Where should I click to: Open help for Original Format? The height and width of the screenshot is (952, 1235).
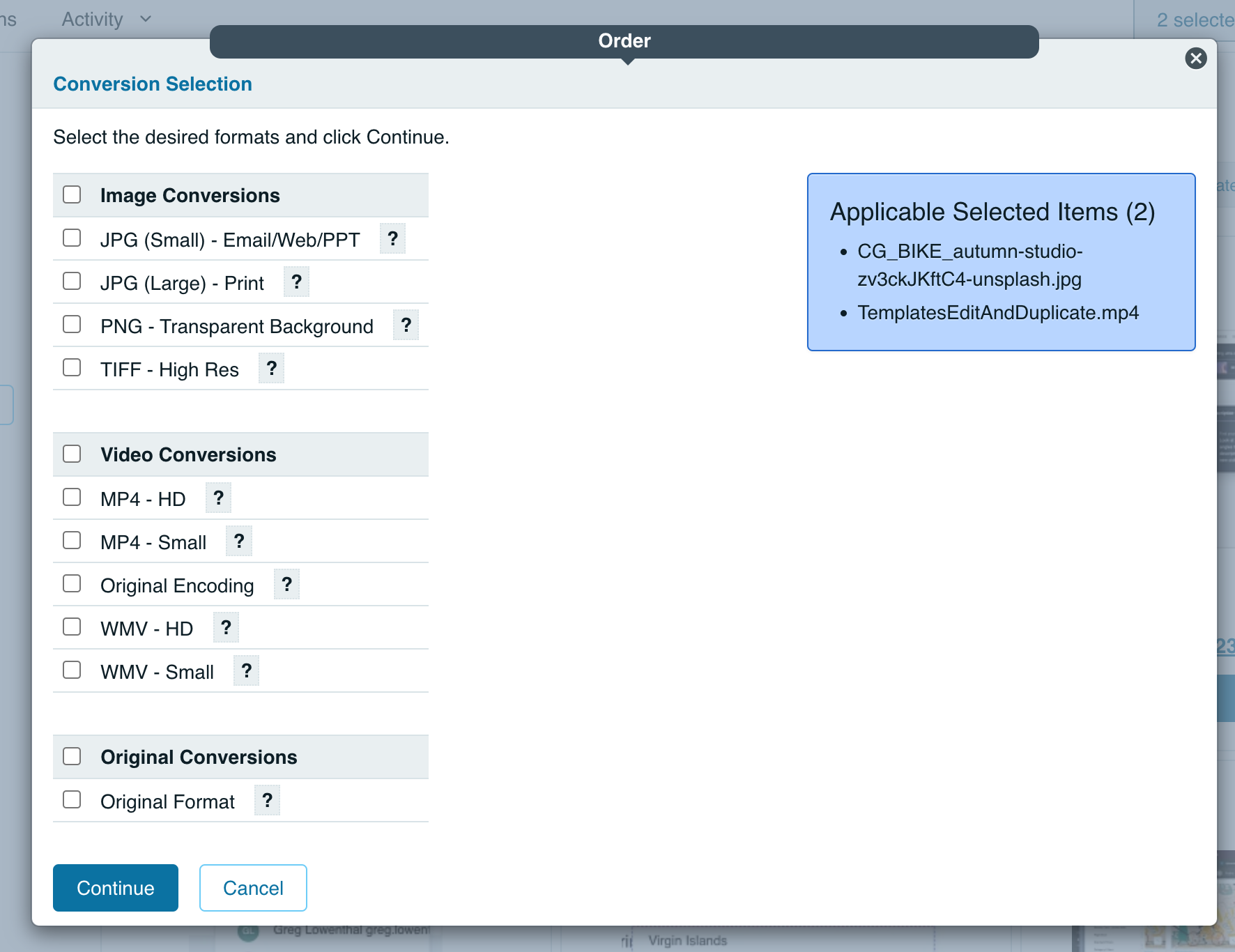(267, 801)
